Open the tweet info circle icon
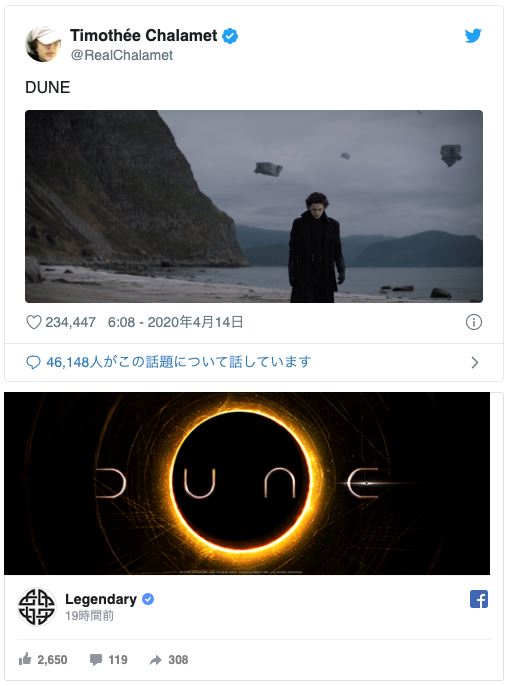The image size is (510, 686). pyautogui.click(x=474, y=322)
